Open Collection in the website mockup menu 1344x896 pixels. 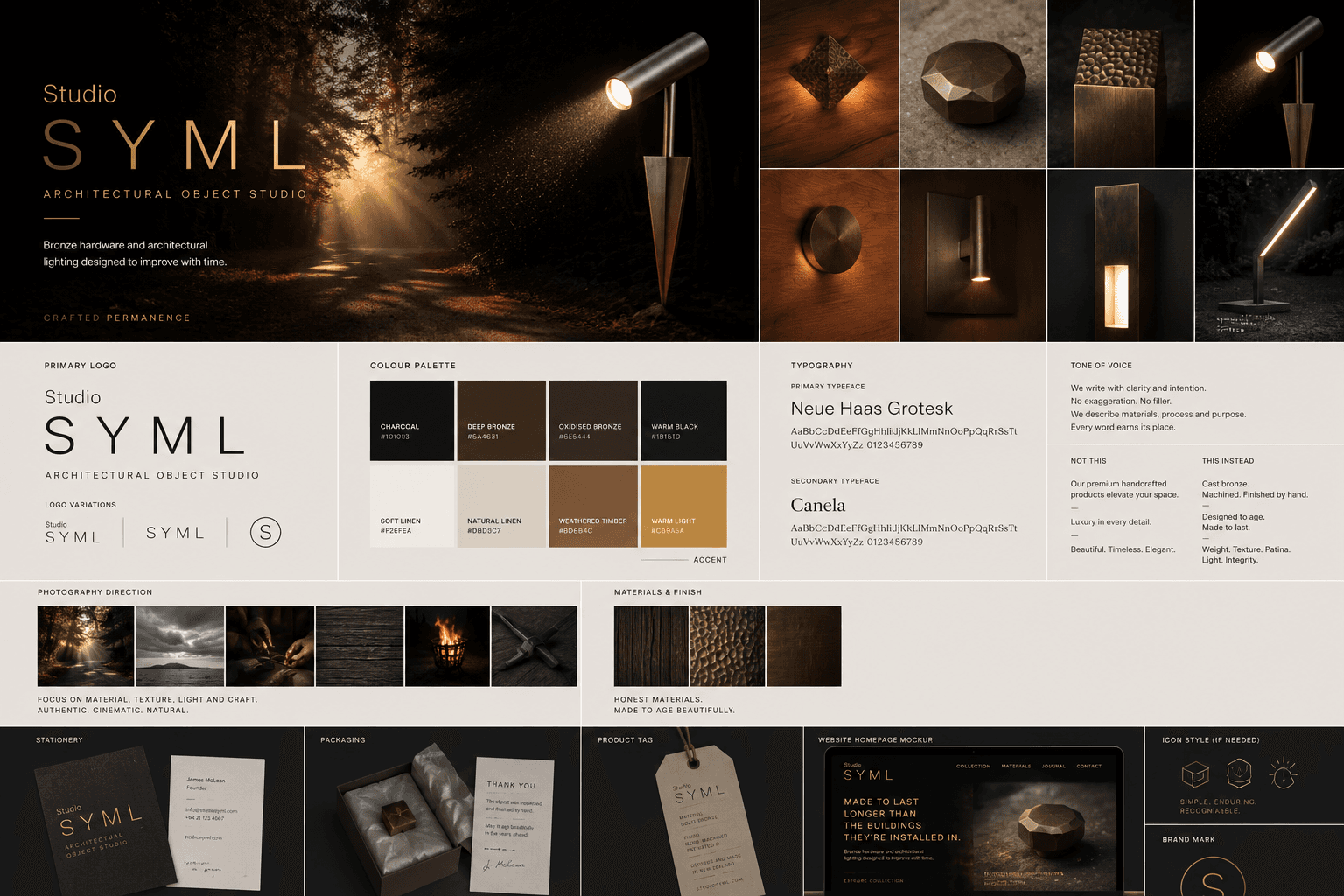973,766
